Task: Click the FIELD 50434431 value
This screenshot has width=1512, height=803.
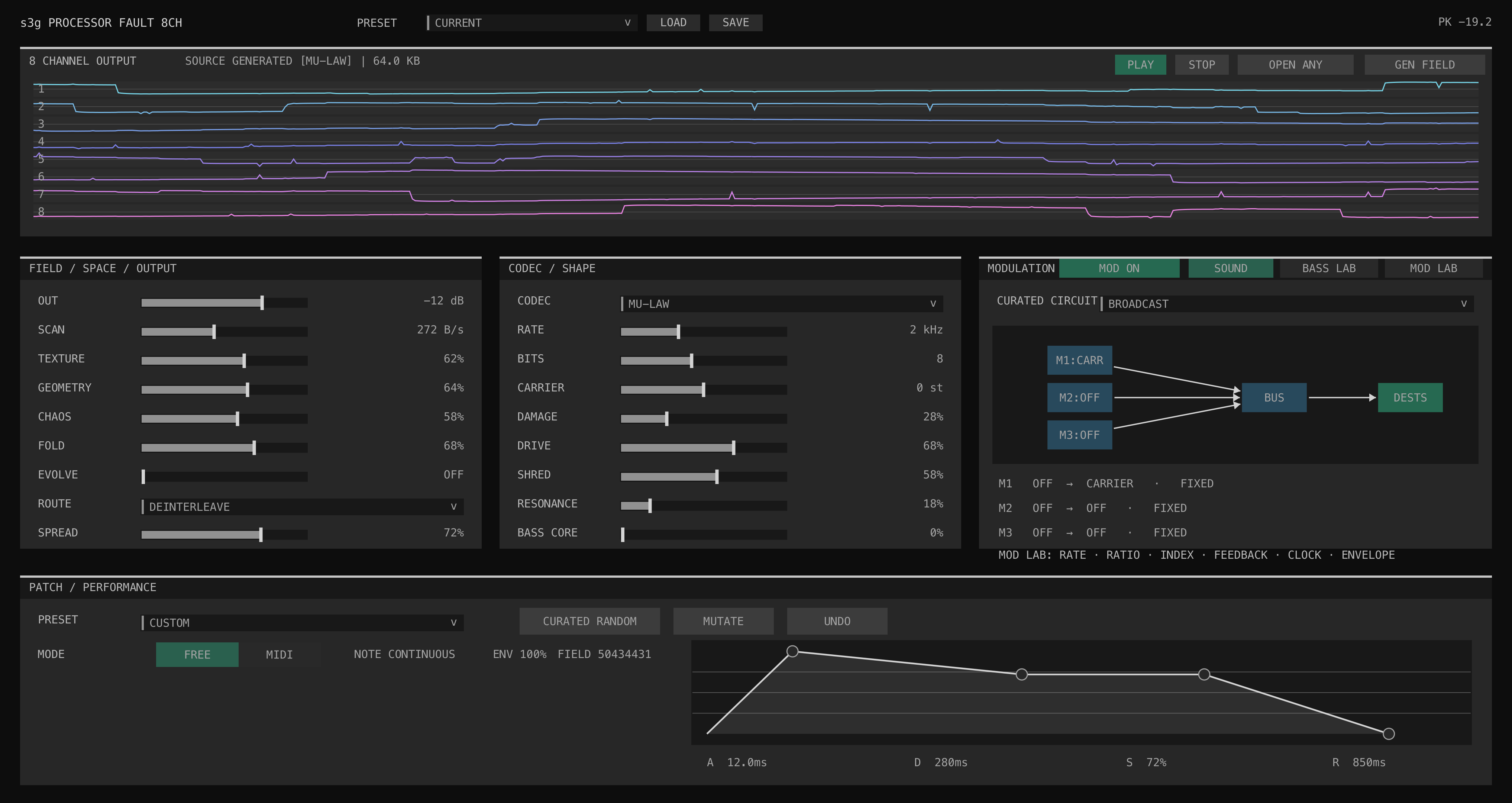Action: tap(604, 655)
